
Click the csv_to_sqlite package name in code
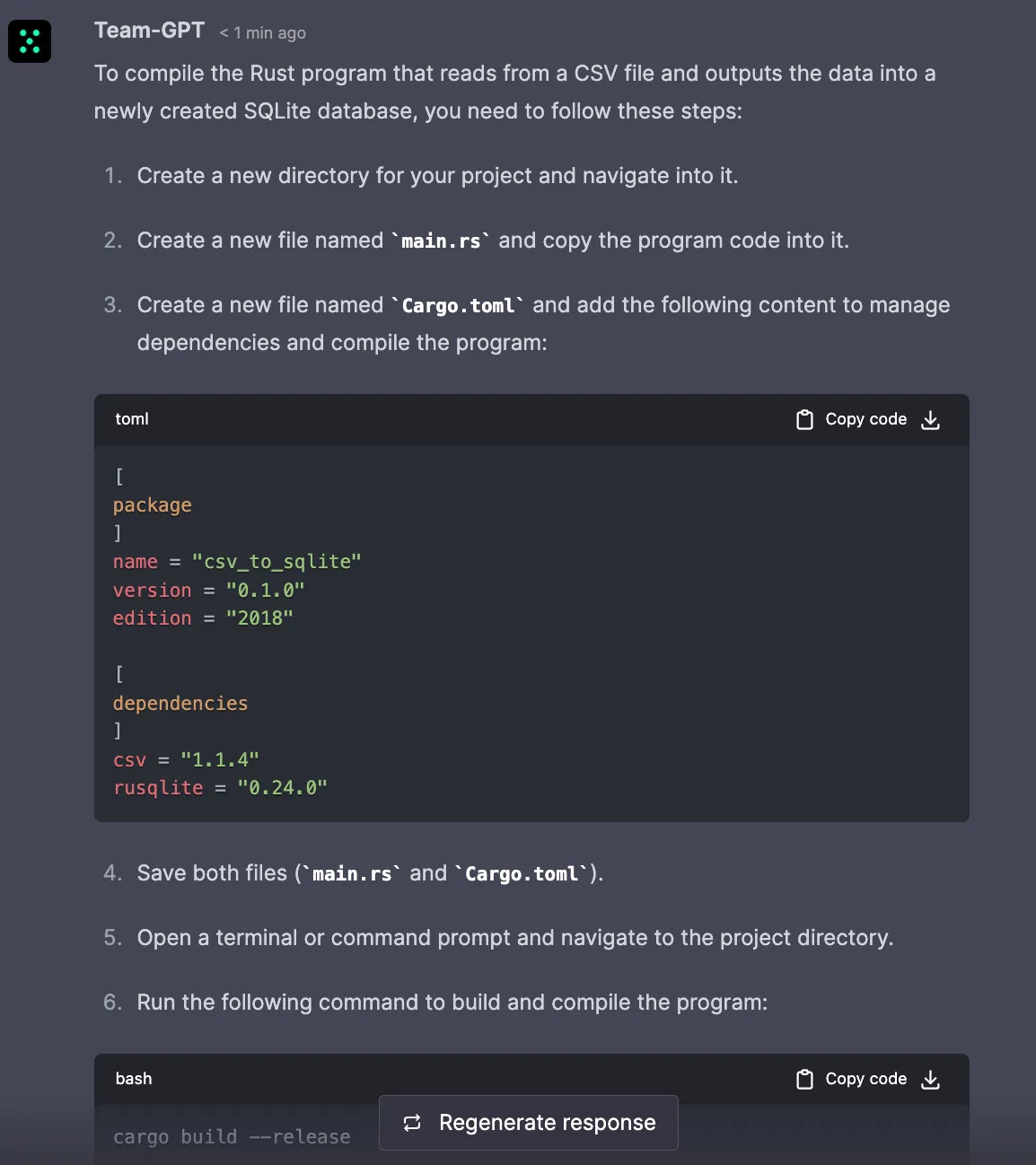(x=274, y=561)
